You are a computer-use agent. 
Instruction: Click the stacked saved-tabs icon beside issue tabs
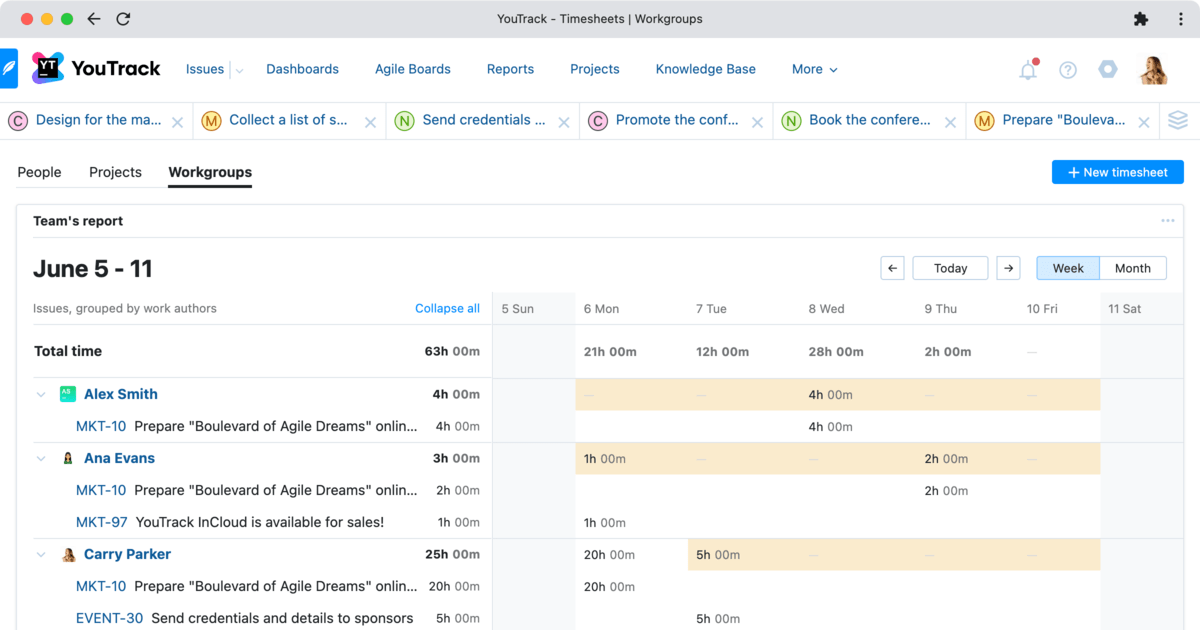click(1178, 120)
